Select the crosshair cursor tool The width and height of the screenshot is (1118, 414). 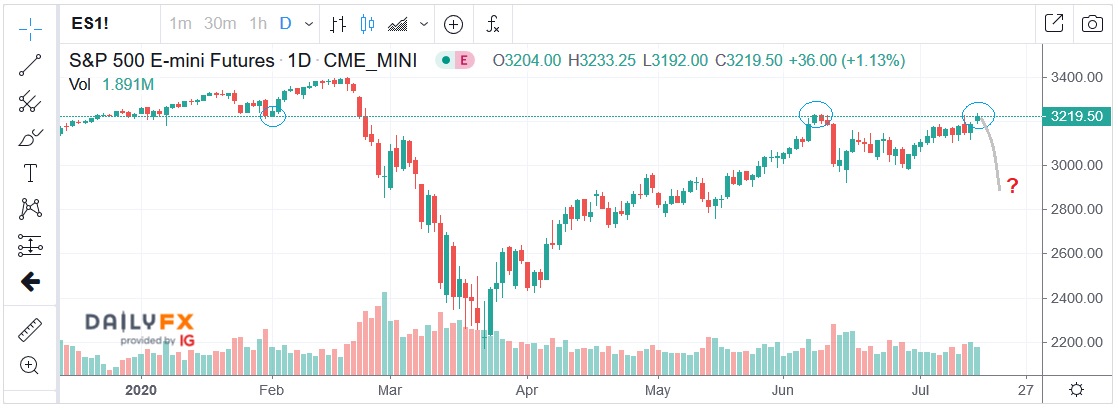(x=30, y=26)
